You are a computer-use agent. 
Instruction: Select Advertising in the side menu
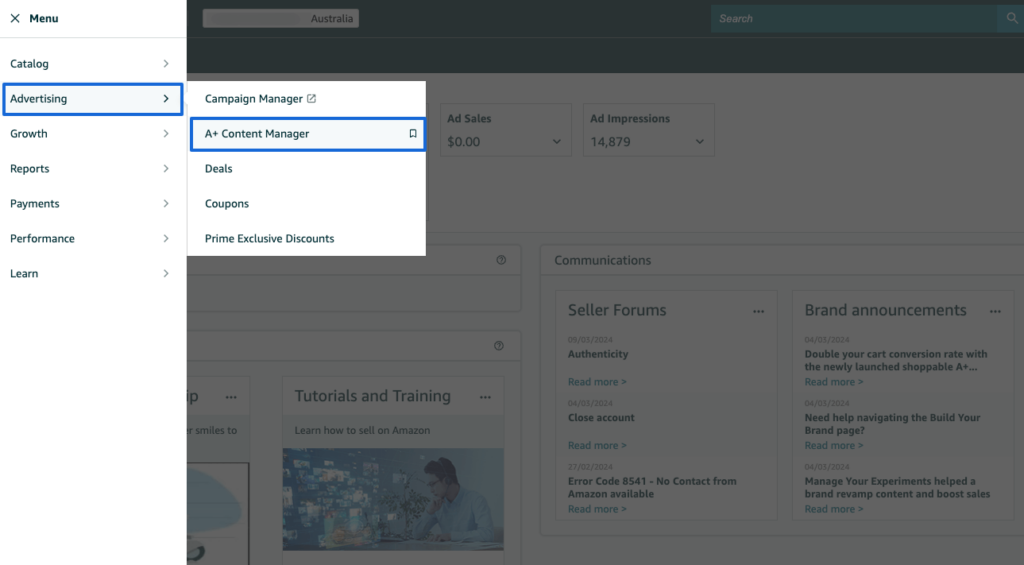tap(93, 99)
